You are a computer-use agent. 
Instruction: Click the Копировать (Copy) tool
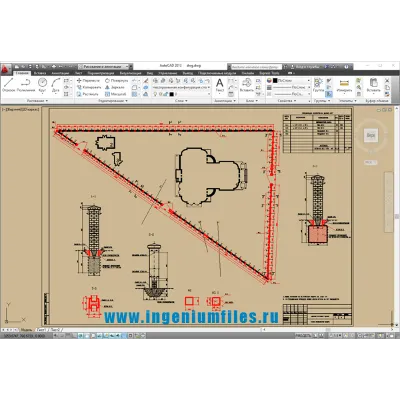click(x=89, y=87)
